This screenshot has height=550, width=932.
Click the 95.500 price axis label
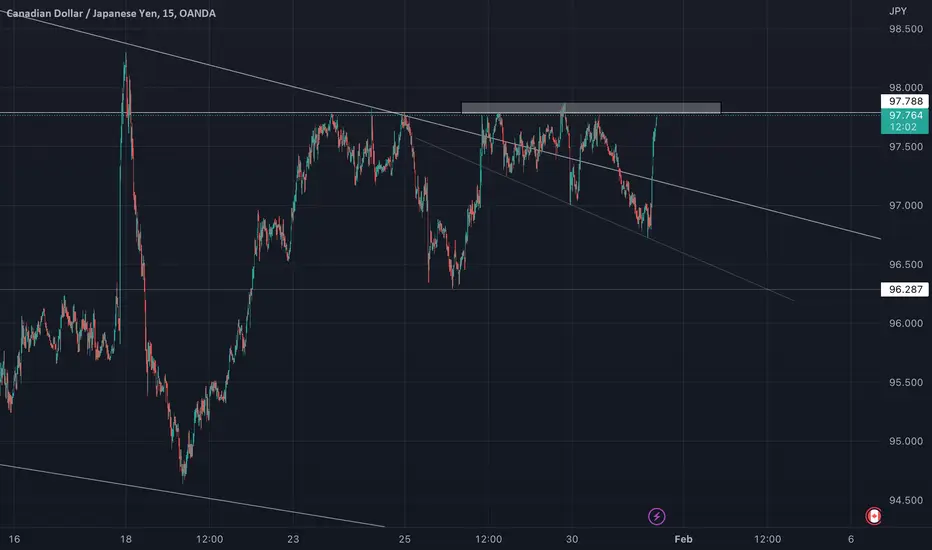click(905, 382)
